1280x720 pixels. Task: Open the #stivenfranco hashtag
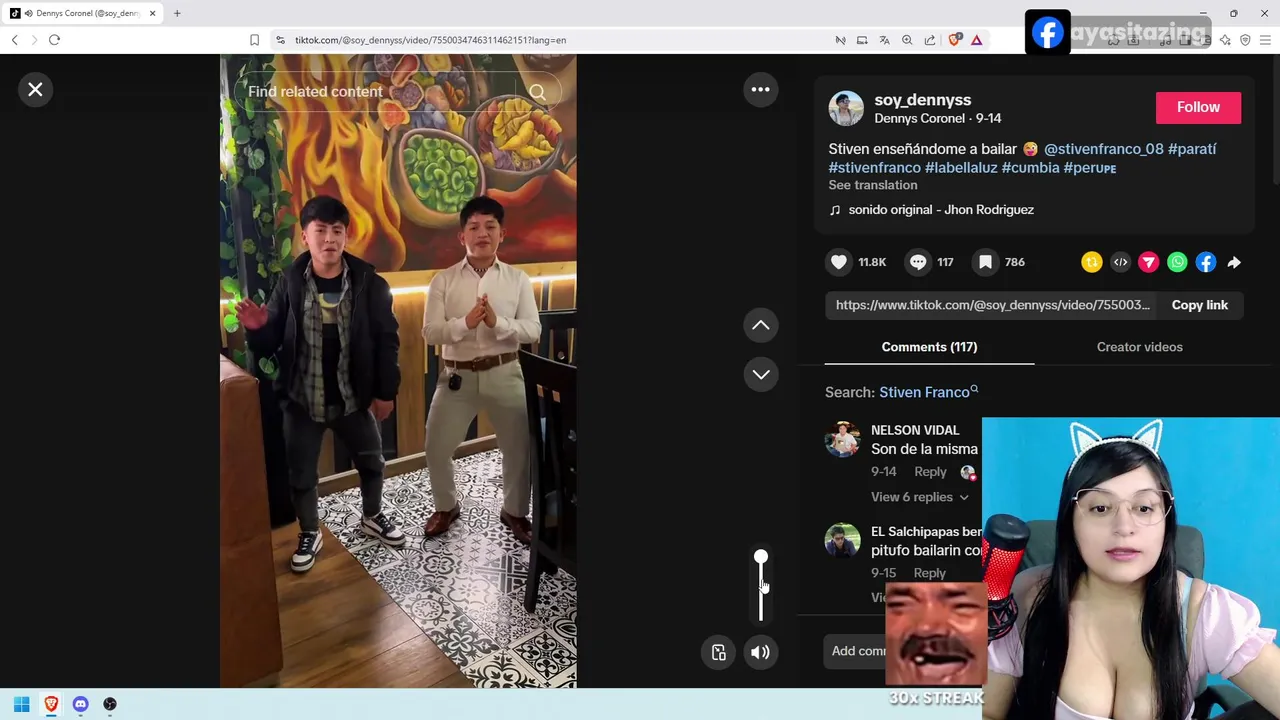coord(874,168)
